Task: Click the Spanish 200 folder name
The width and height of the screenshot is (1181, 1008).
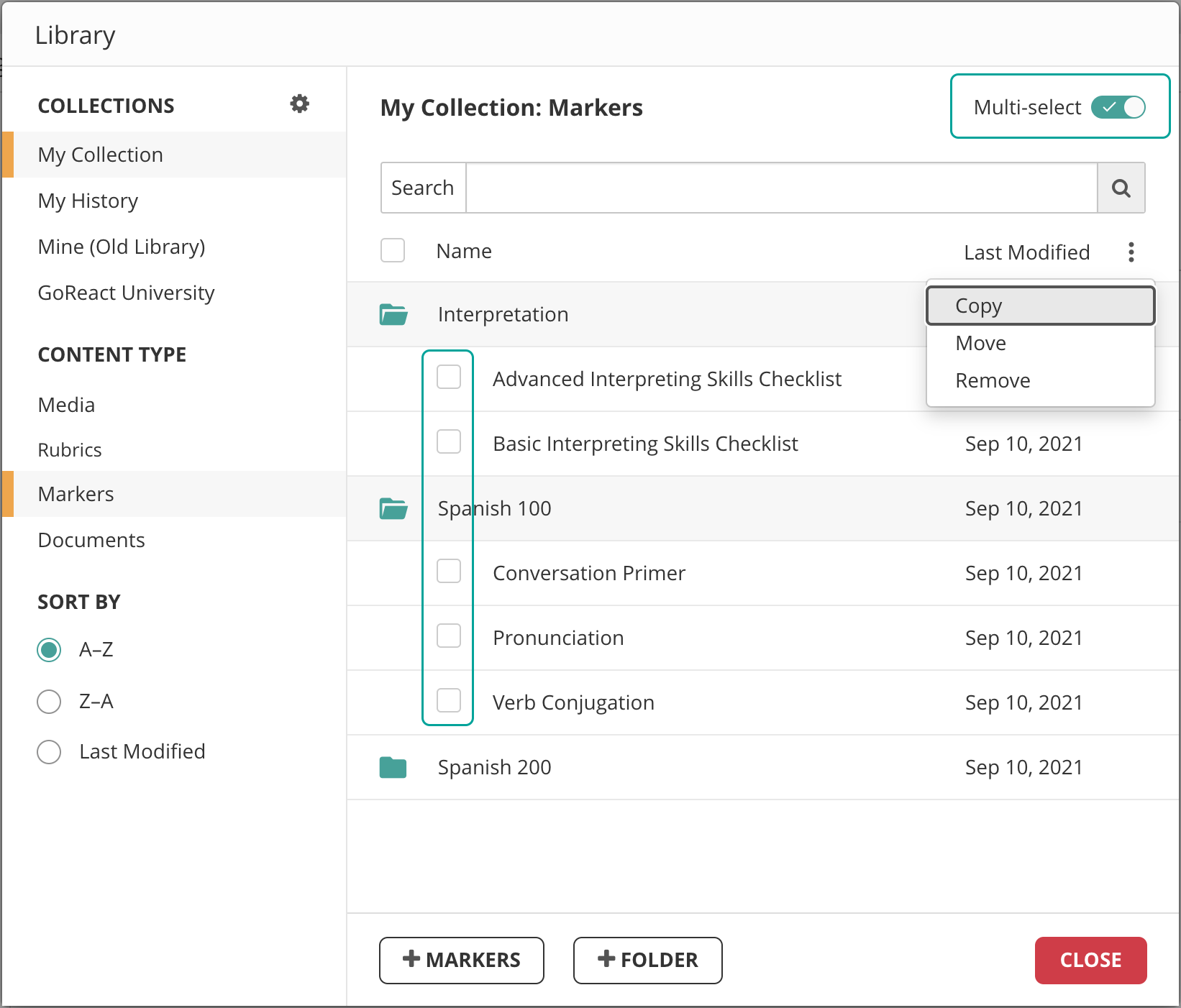Action: pos(494,767)
